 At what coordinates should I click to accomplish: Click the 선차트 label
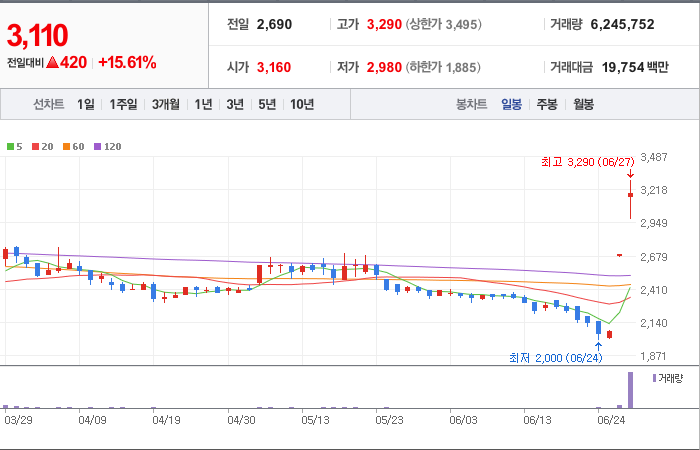(x=48, y=104)
